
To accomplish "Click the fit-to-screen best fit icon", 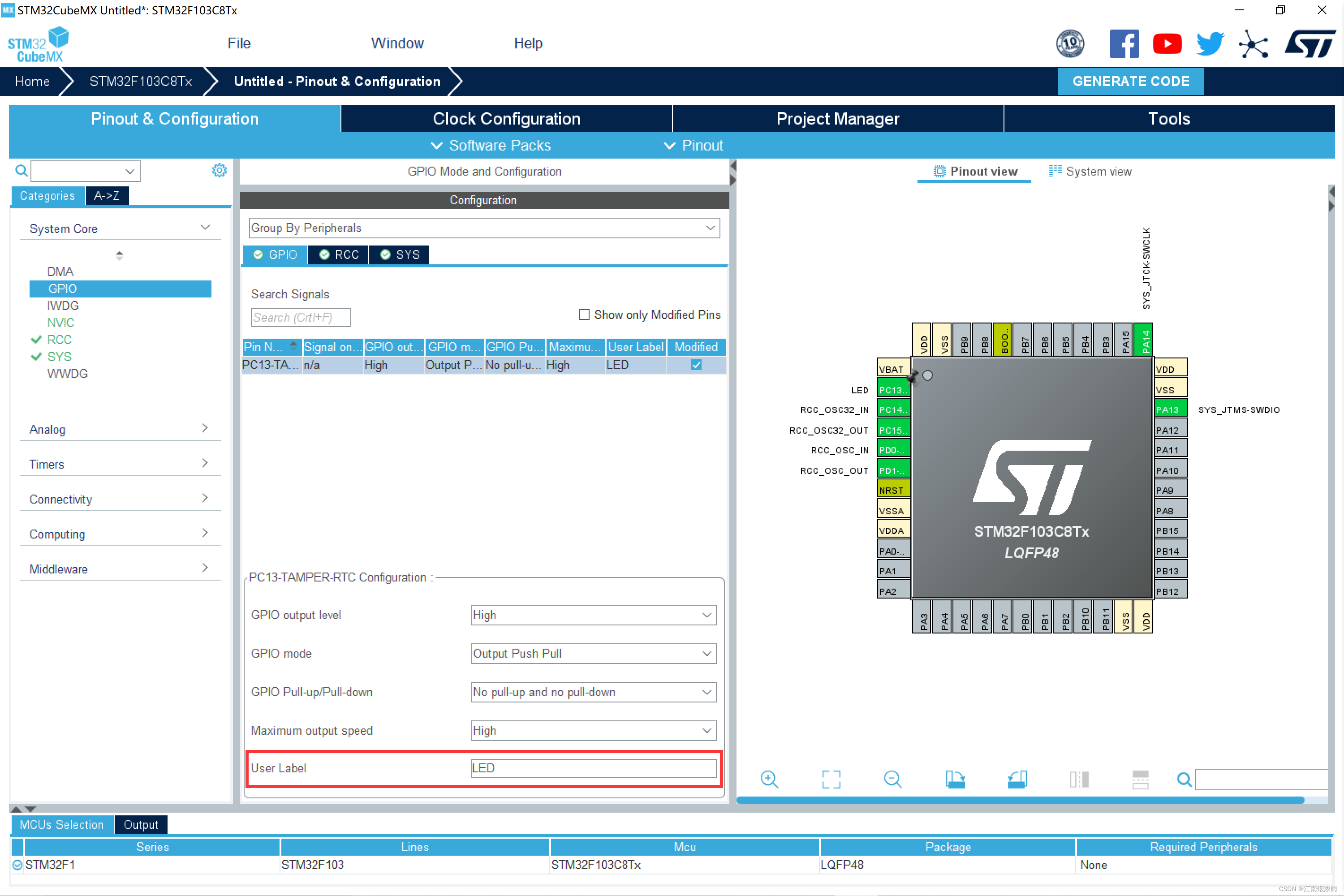I will [x=831, y=780].
